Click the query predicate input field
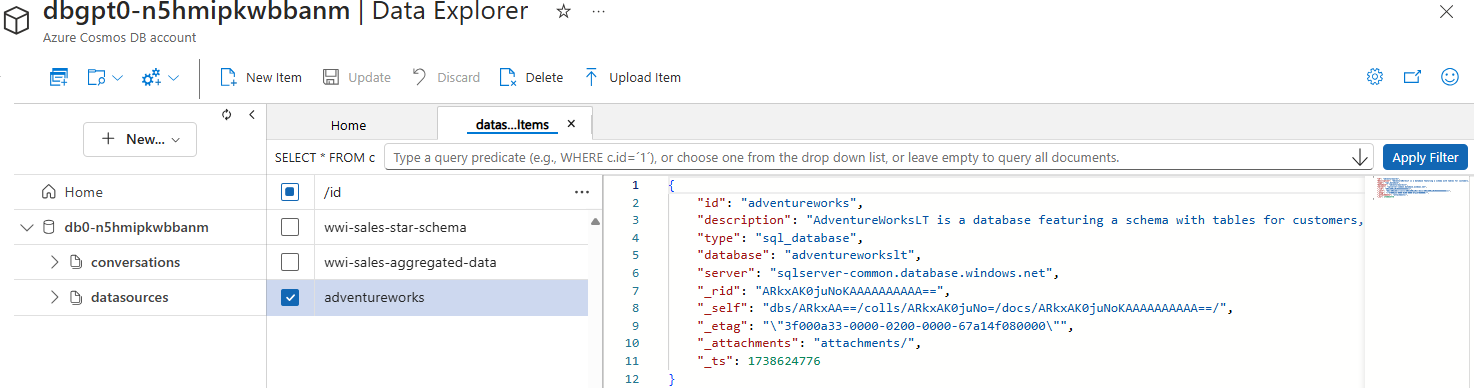Viewport: 1474px width, 388px height. tap(867, 157)
